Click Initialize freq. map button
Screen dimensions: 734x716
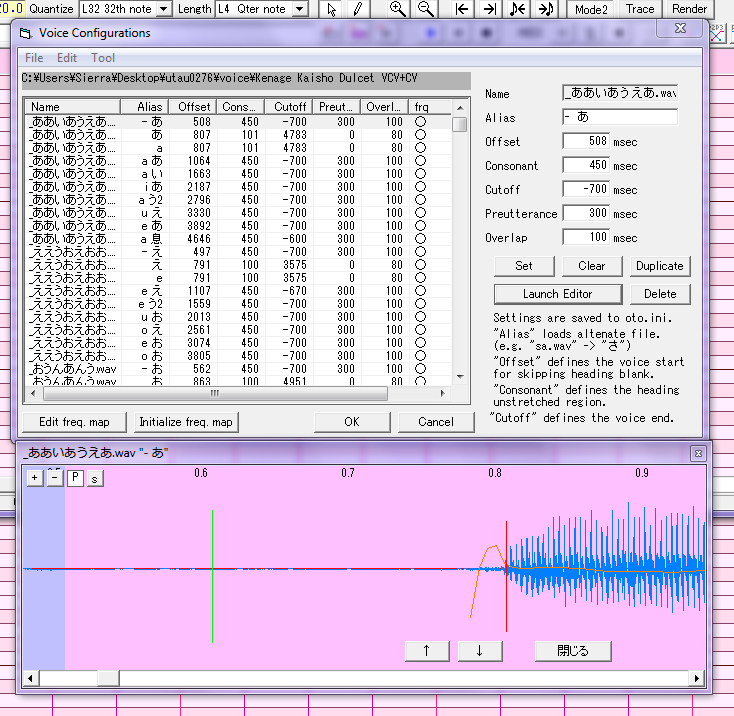pyautogui.click(x=185, y=422)
